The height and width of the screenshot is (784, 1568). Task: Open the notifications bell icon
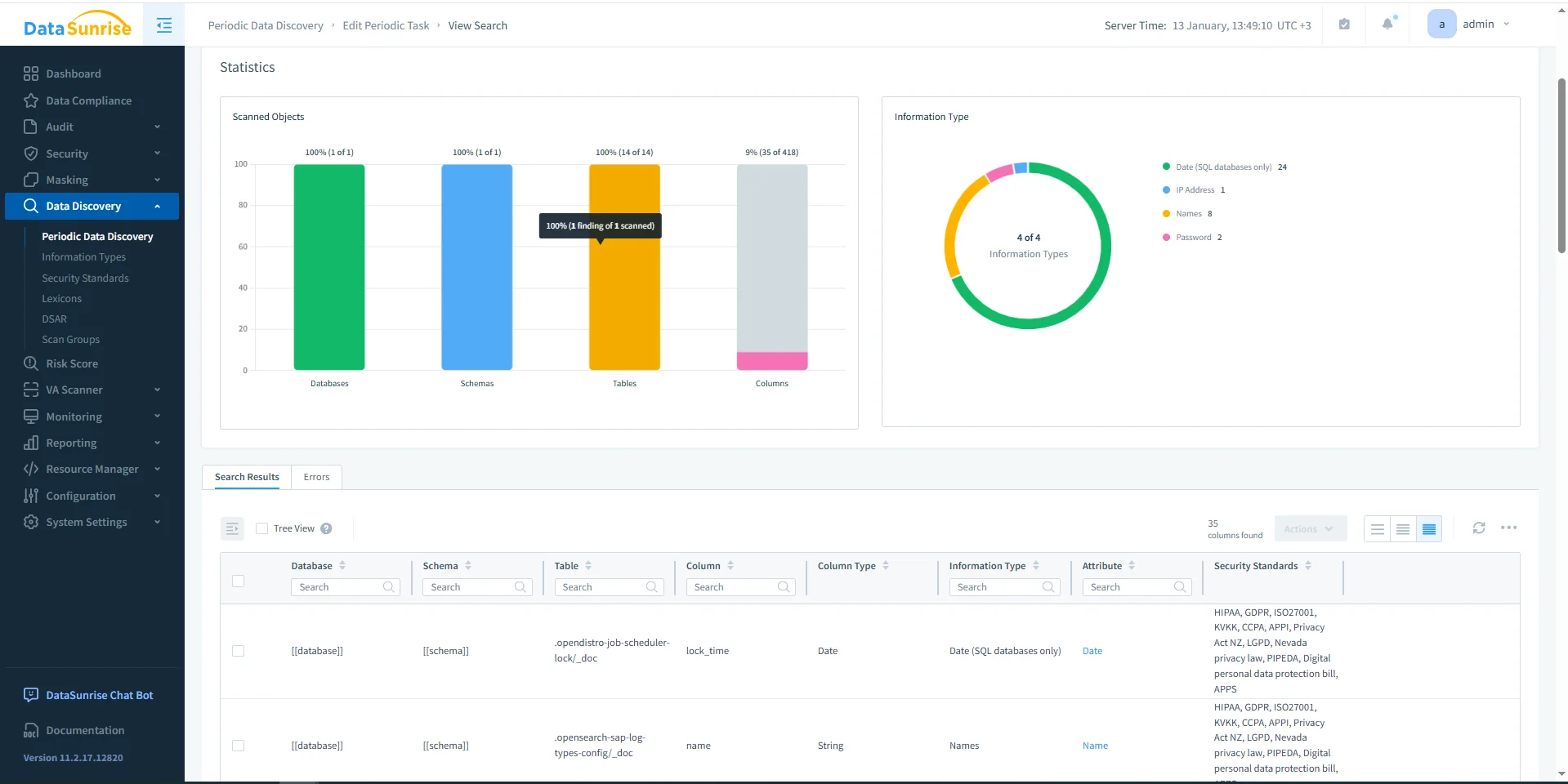coord(1387,24)
